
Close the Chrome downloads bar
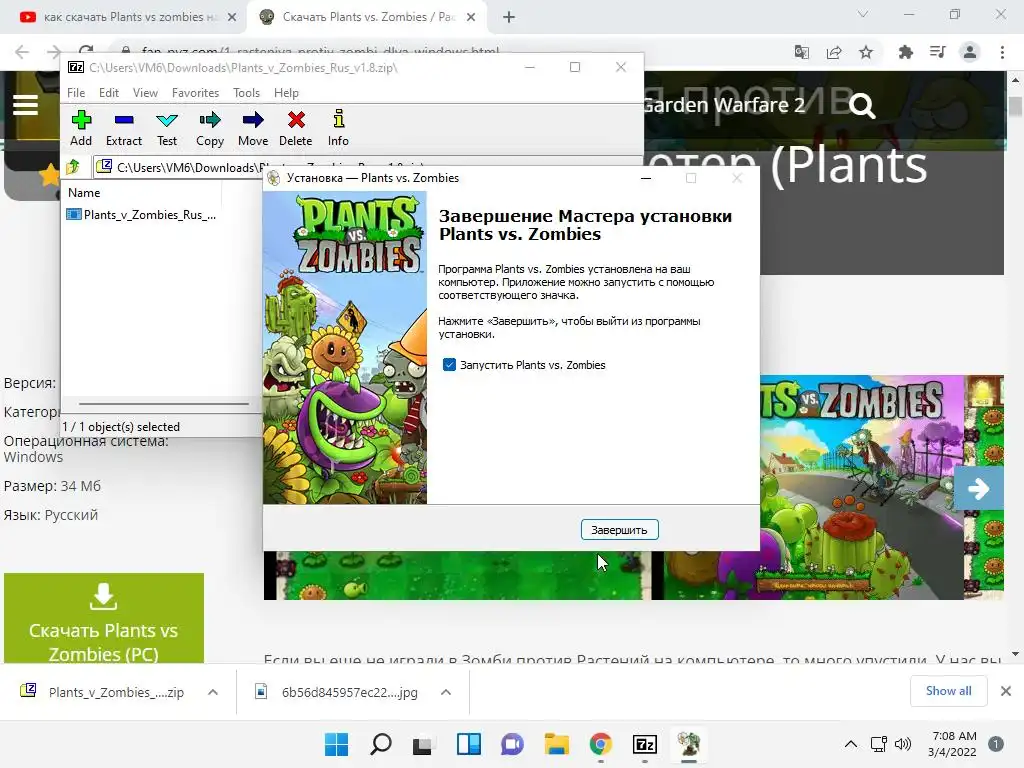pos(1006,691)
